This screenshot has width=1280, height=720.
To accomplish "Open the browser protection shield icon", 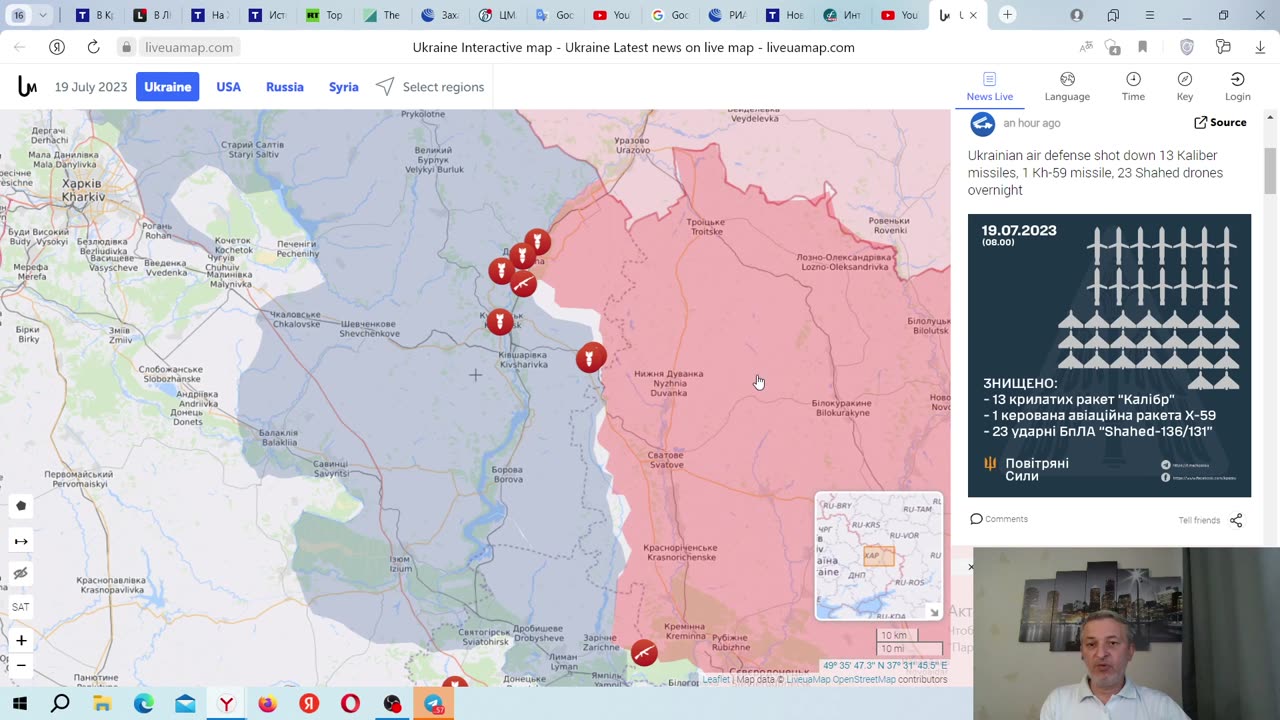I will 1187,47.
